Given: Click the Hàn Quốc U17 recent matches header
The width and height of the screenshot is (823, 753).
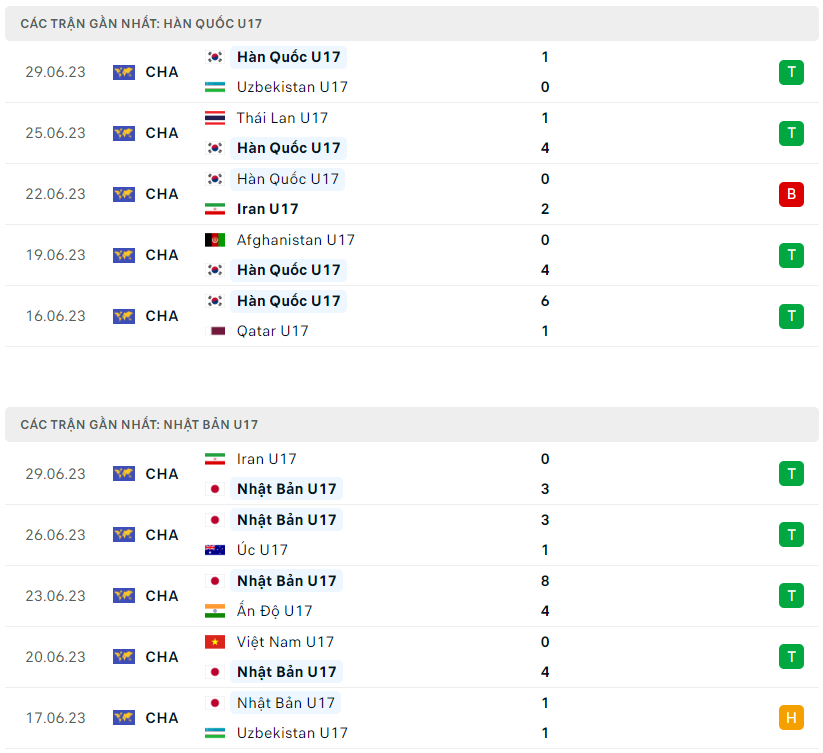Looking at the screenshot, I should click(142, 23).
